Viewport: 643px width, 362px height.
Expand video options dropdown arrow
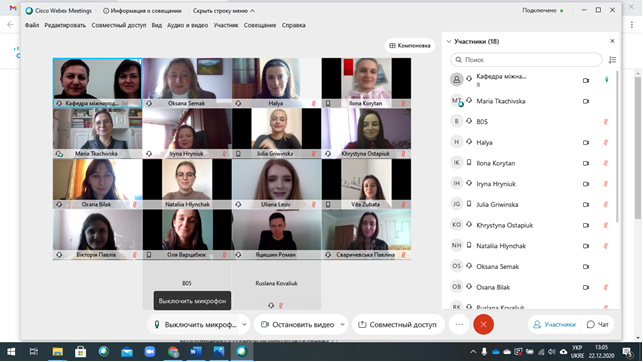pos(342,324)
